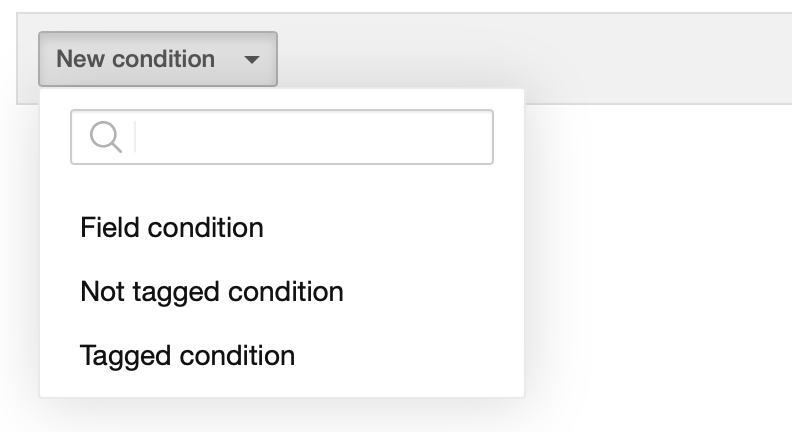The height and width of the screenshot is (432, 792).
Task: Add a Field condition filter
Action: point(172,227)
